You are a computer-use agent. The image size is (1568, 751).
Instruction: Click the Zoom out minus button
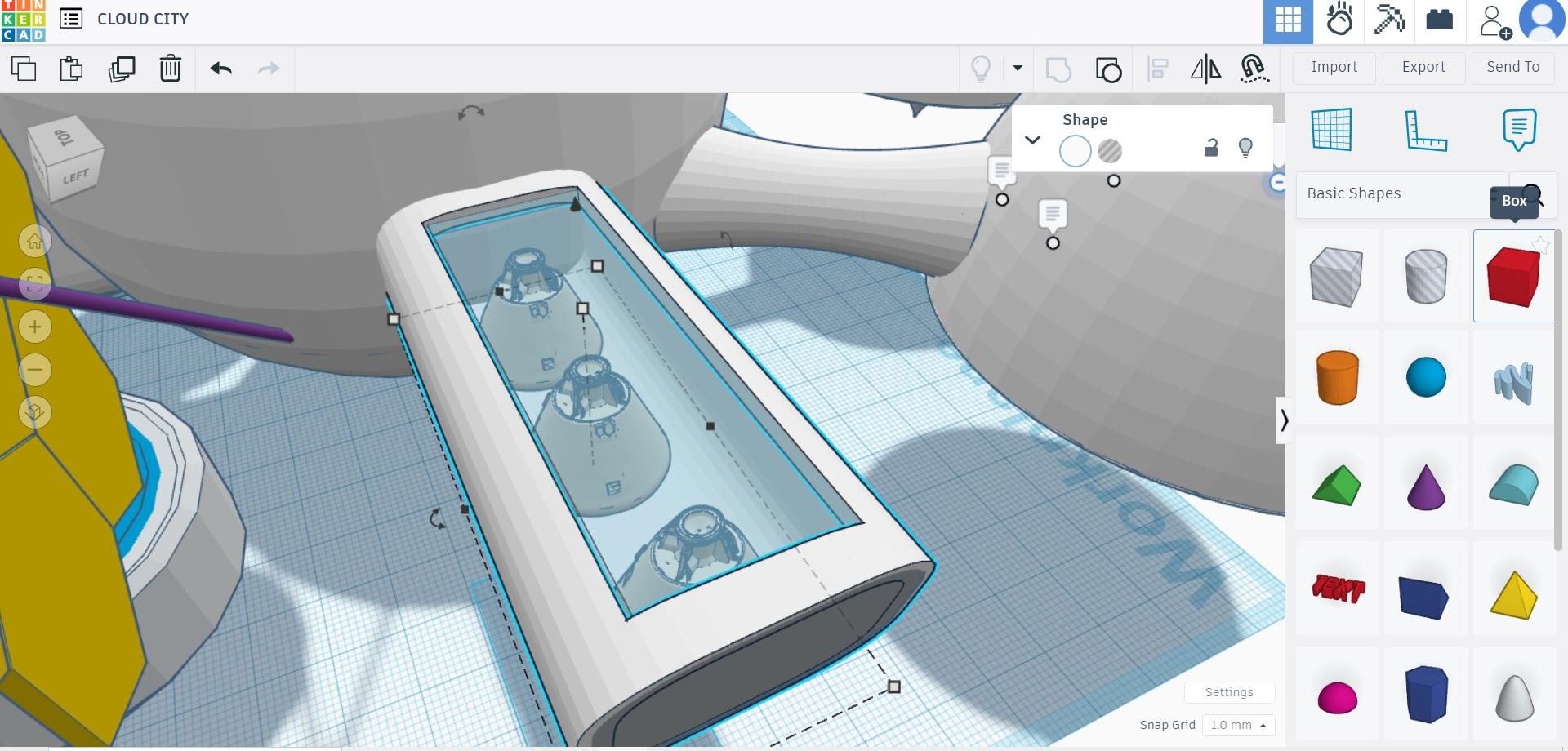34,370
